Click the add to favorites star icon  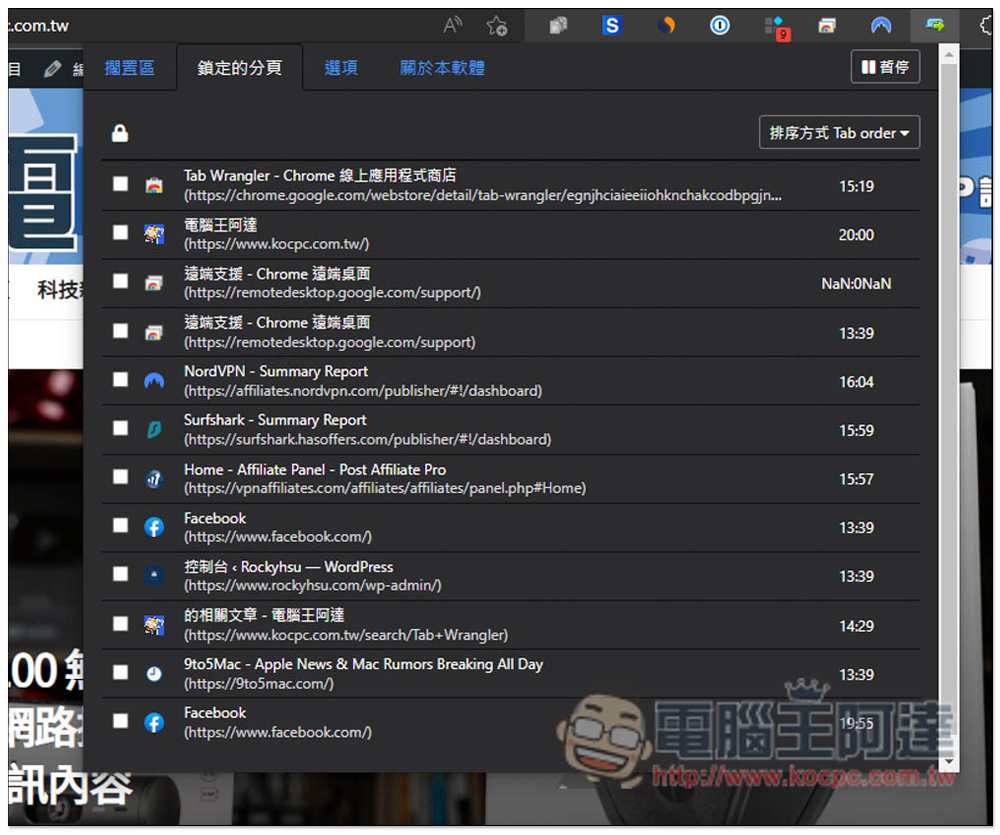click(496, 26)
